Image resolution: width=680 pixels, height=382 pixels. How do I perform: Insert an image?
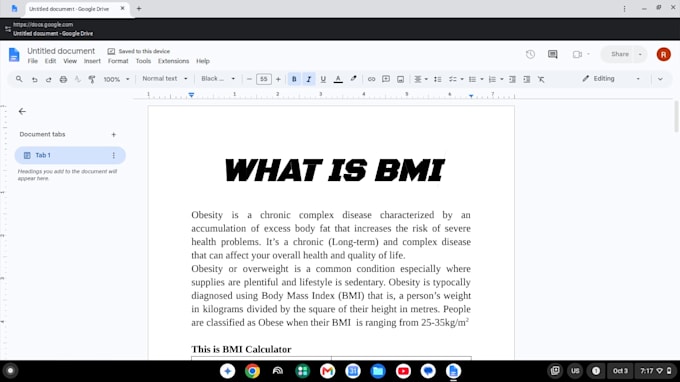(400, 79)
